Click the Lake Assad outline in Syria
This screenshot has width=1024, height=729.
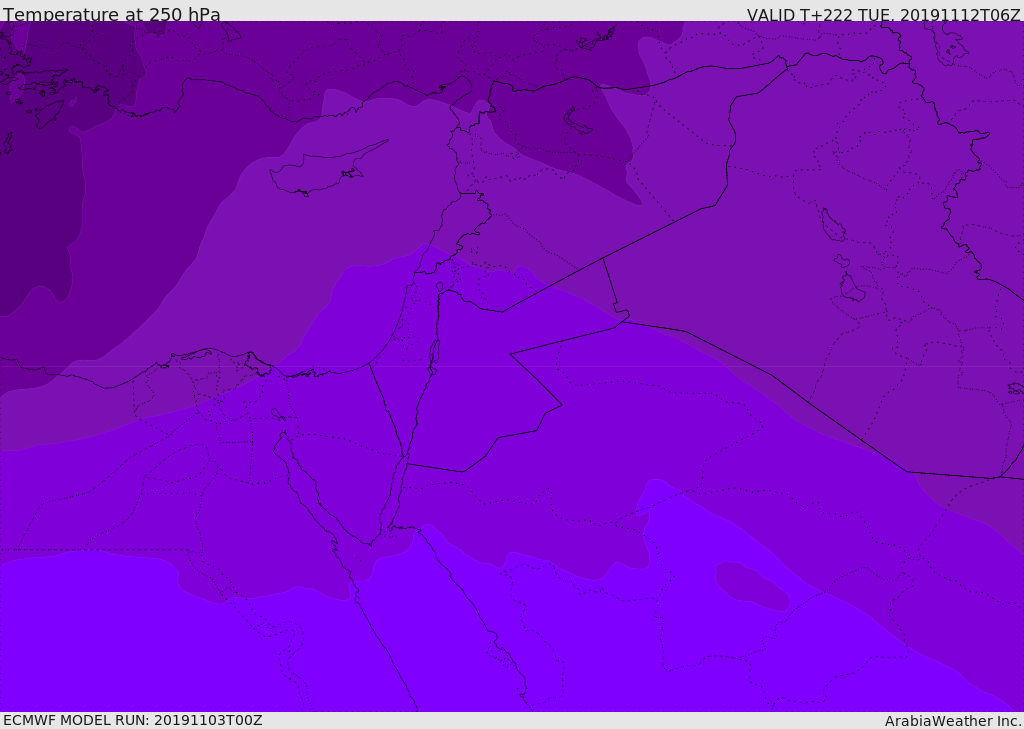[576, 122]
